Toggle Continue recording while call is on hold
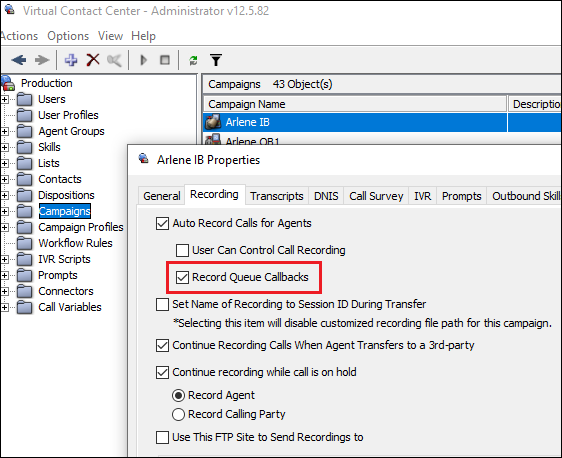Viewport: 562px width, 458px height. 162,373
